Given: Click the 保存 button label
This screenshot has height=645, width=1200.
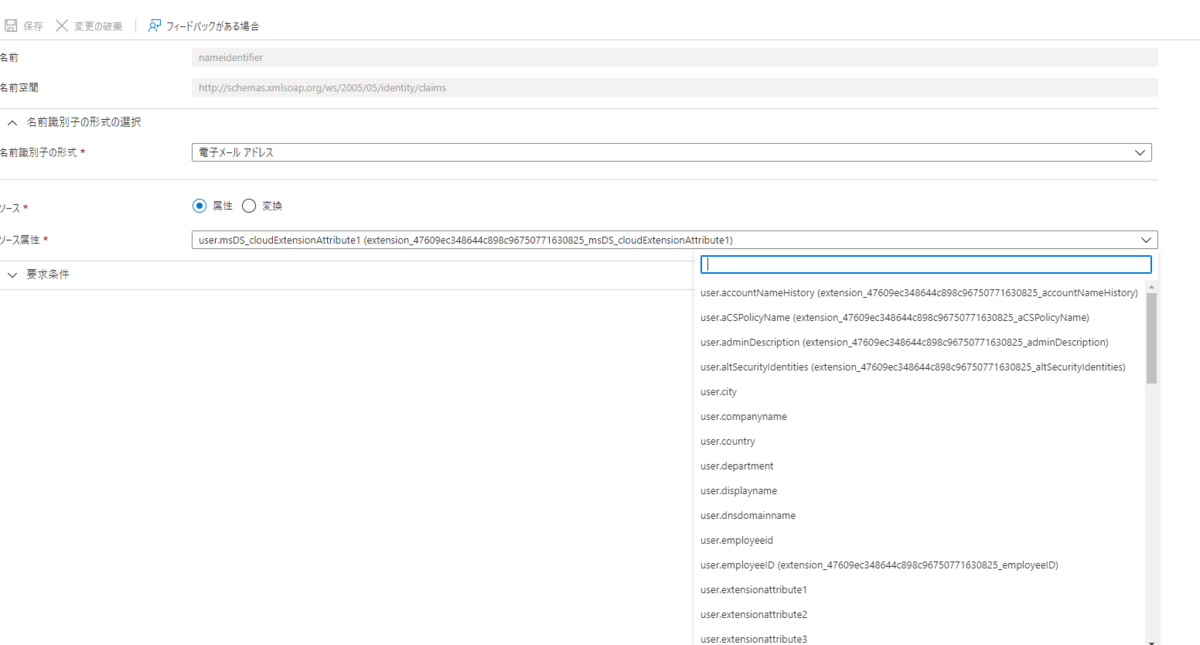Looking at the screenshot, I should click(33, 26).
